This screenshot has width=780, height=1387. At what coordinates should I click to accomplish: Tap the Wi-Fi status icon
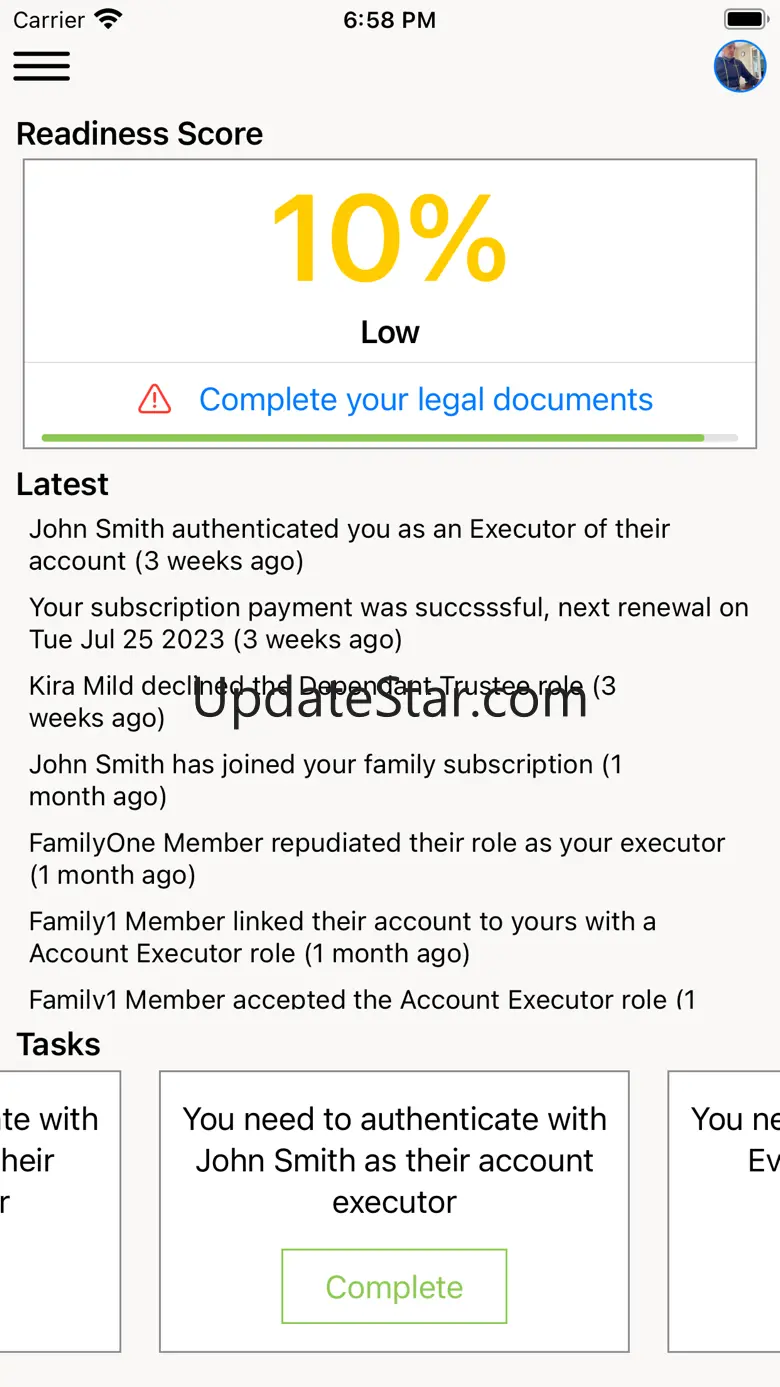107,19
